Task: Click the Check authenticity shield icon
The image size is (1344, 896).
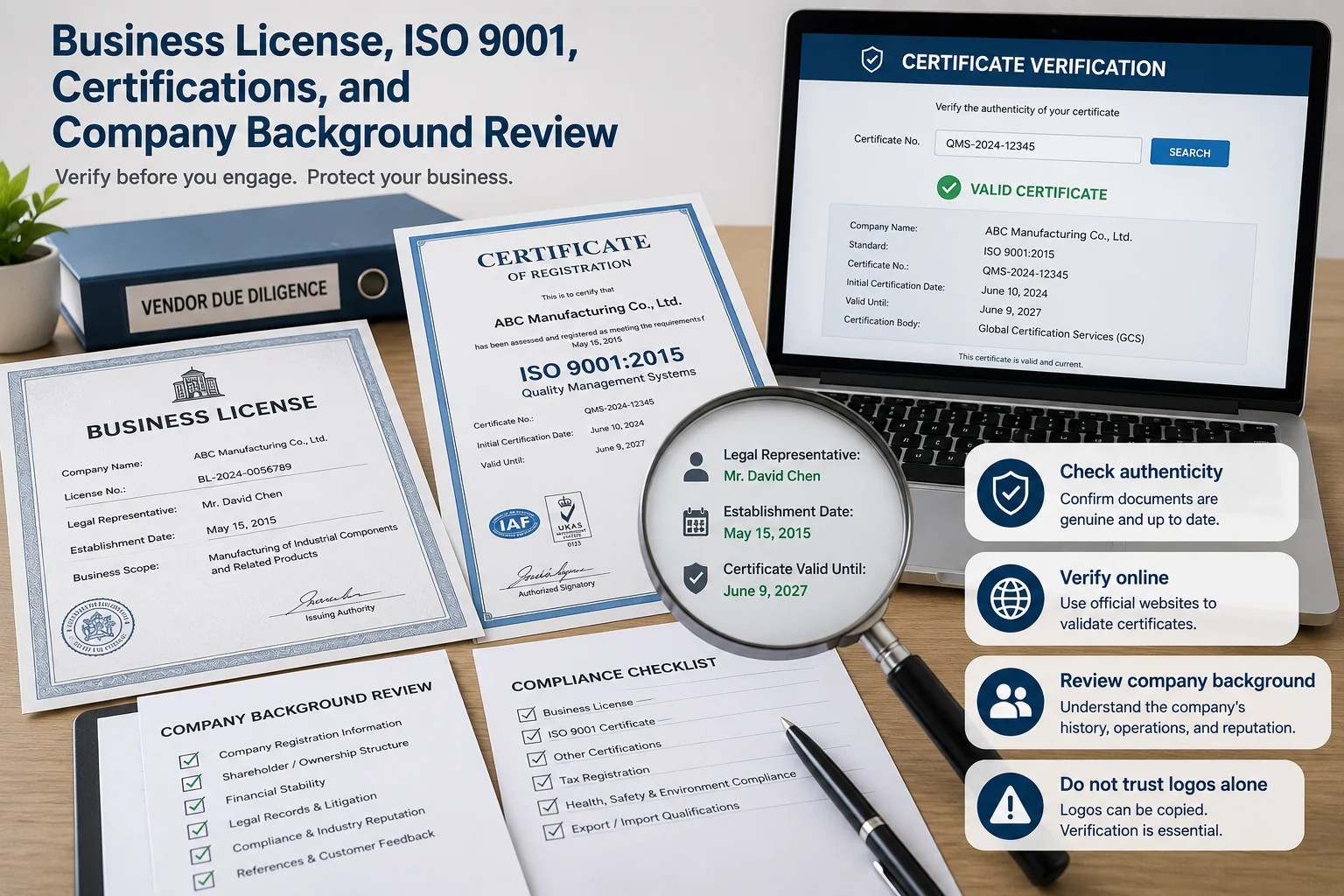Action: tap(1011, 493)
